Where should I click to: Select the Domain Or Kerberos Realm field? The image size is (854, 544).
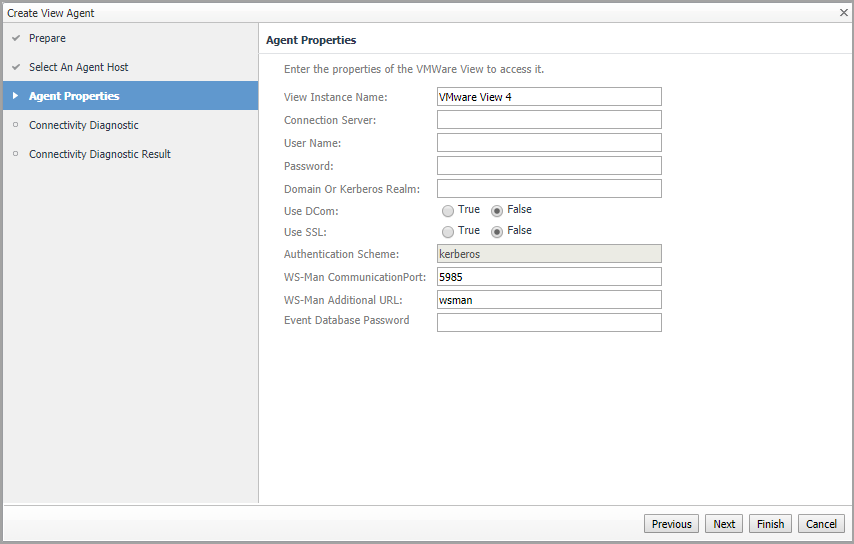point(549,189)
